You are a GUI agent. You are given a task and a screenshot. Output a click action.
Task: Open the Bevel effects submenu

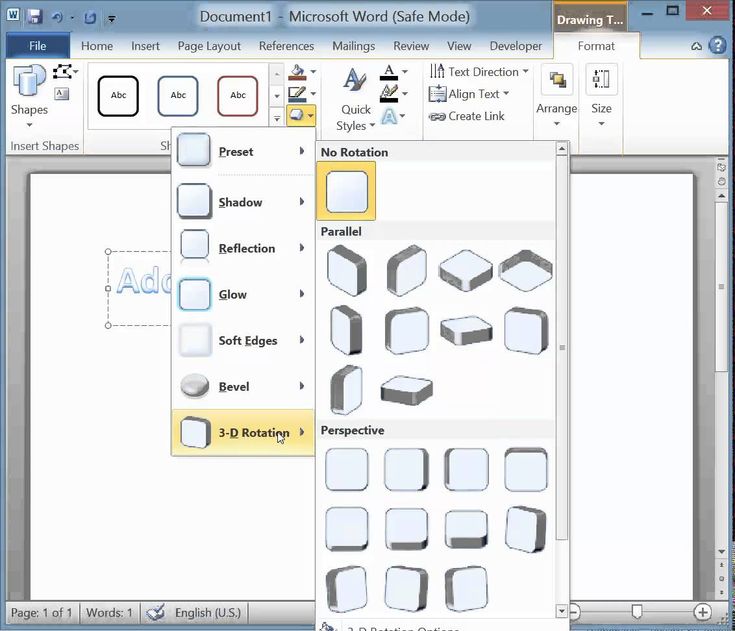tap(242, 387)
